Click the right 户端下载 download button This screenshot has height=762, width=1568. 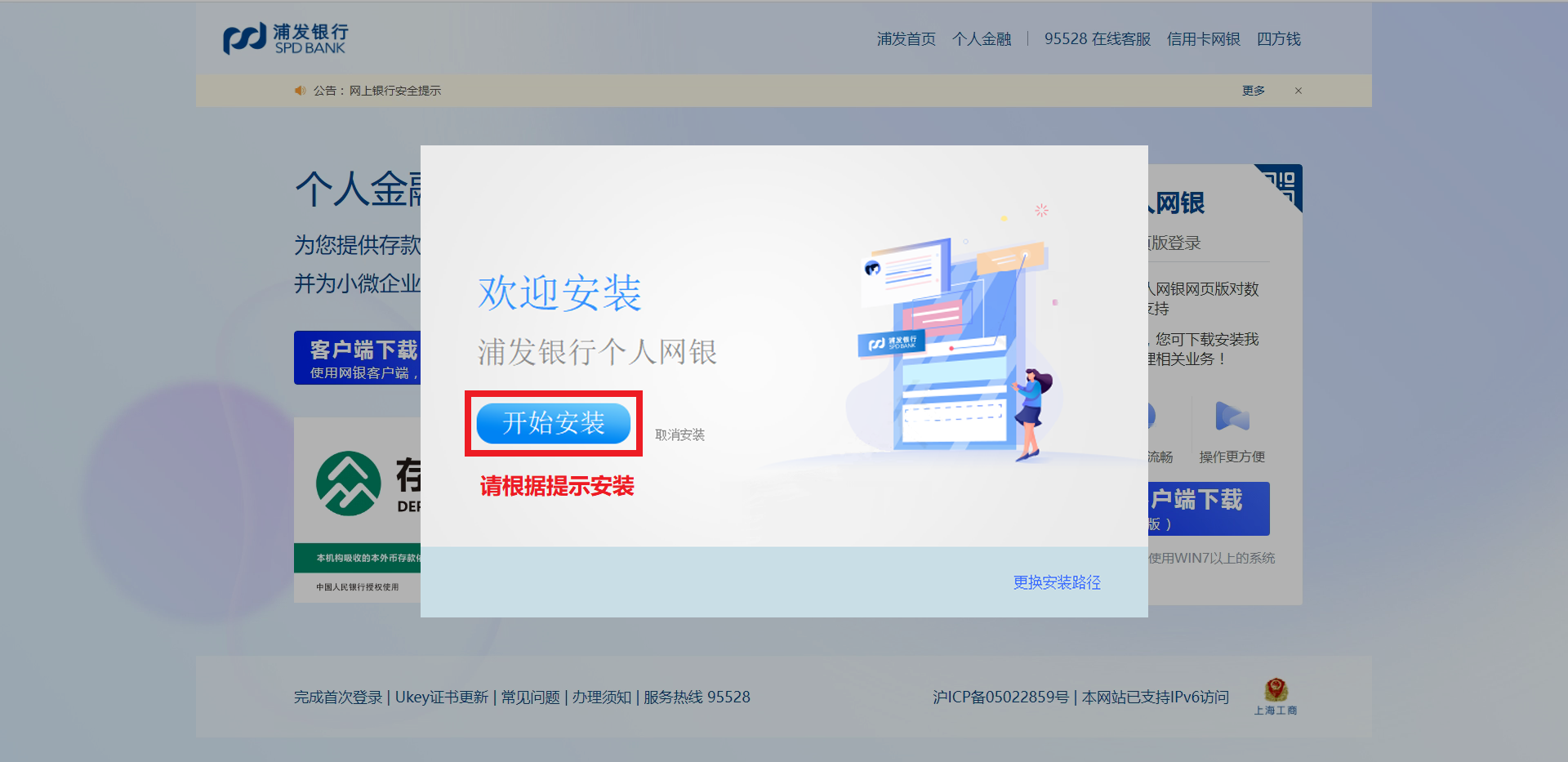pyautogui.click(x=1209, y=509)
